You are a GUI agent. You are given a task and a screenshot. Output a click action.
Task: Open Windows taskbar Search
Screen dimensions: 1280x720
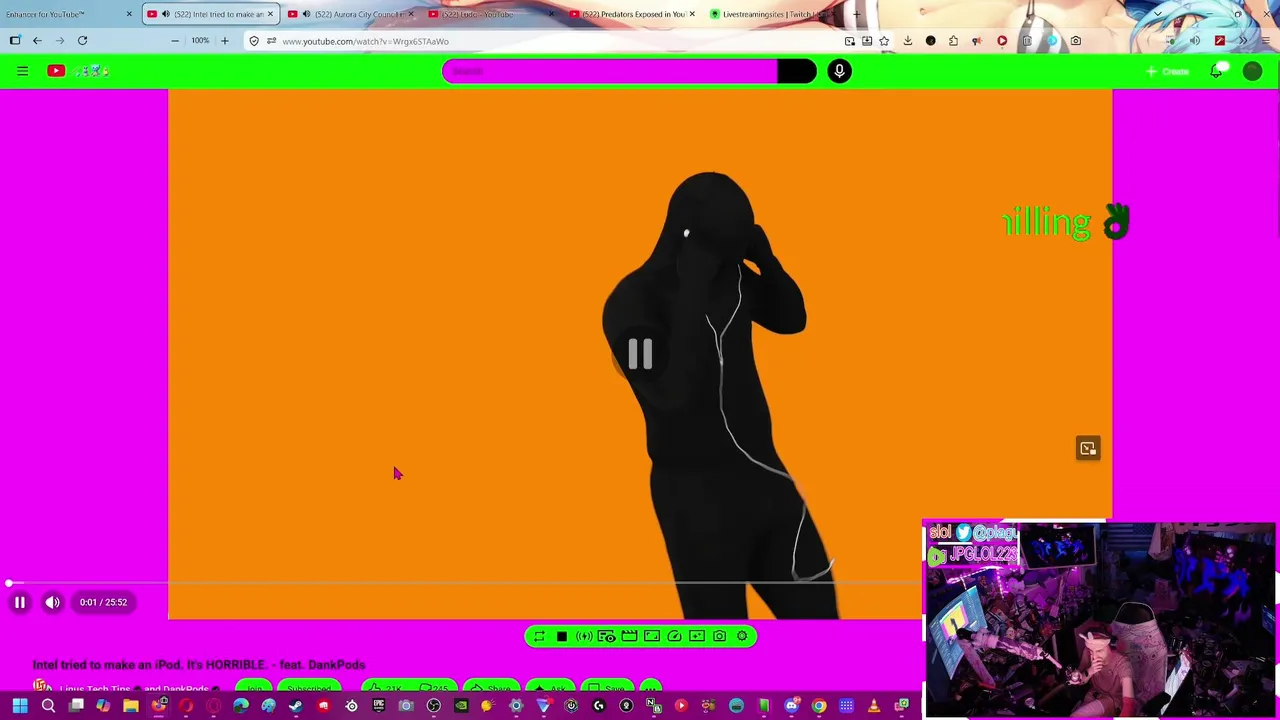[48, 707]
